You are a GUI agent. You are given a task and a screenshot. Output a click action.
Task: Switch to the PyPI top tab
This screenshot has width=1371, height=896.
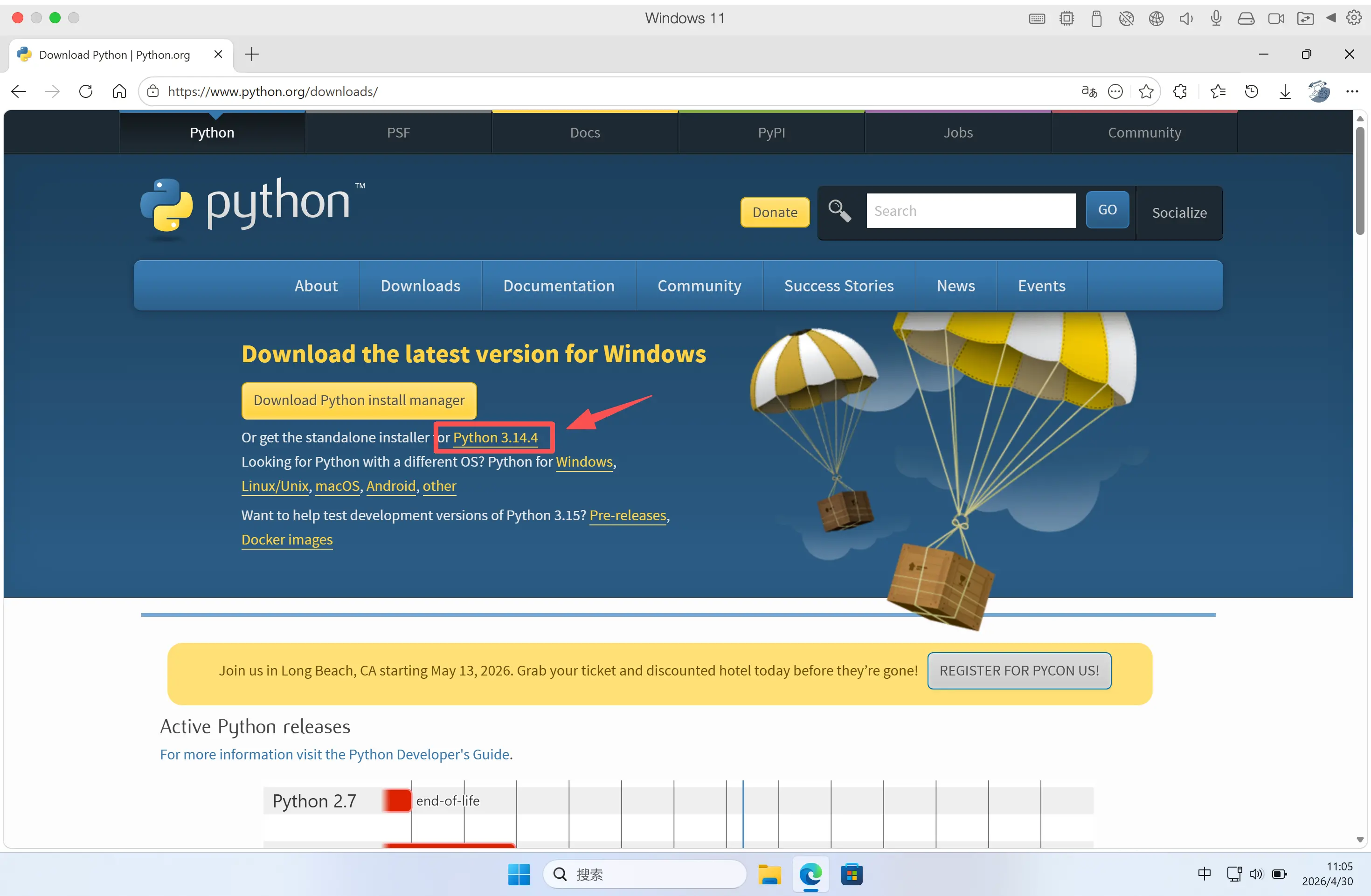(x=771, y=132)
